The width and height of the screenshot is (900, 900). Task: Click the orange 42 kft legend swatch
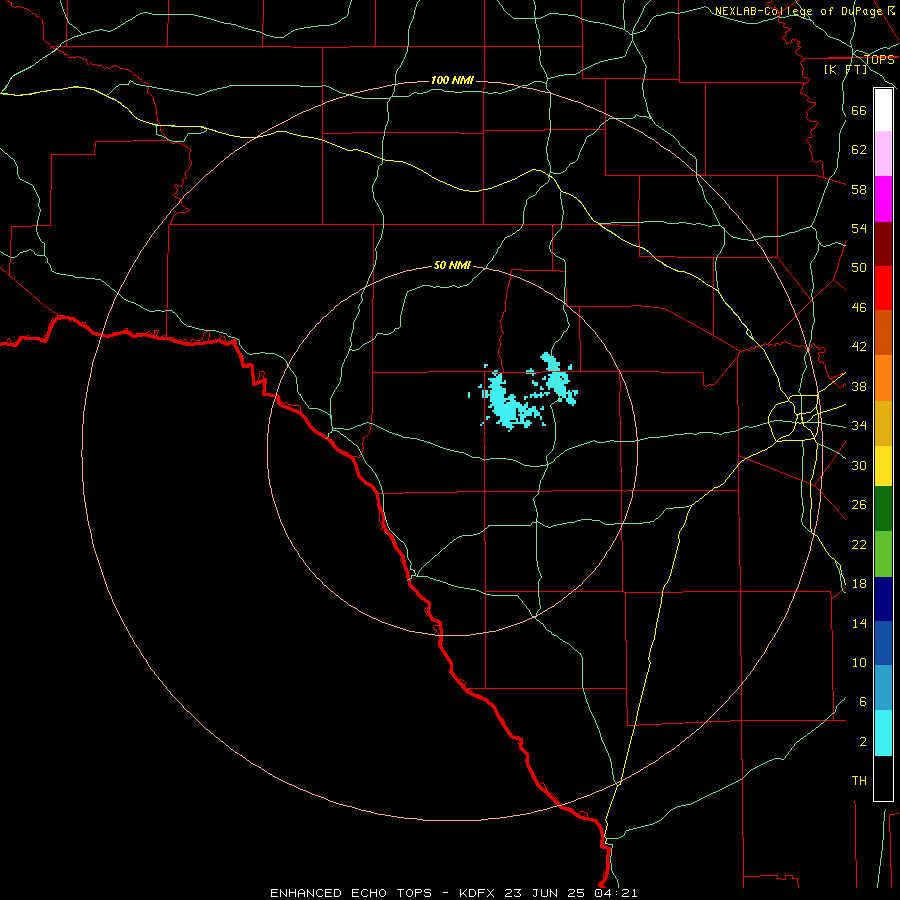coord(883,378)
